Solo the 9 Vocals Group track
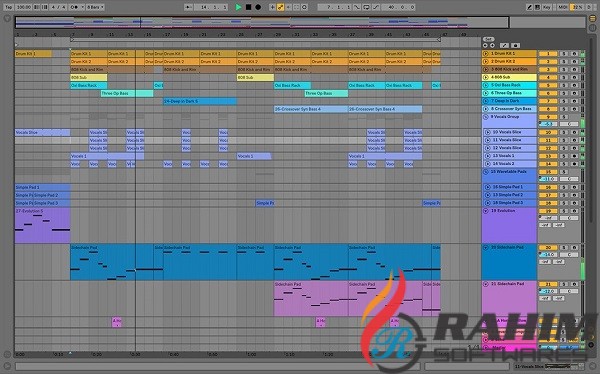 pyautogui.click(x=564, y=117)
